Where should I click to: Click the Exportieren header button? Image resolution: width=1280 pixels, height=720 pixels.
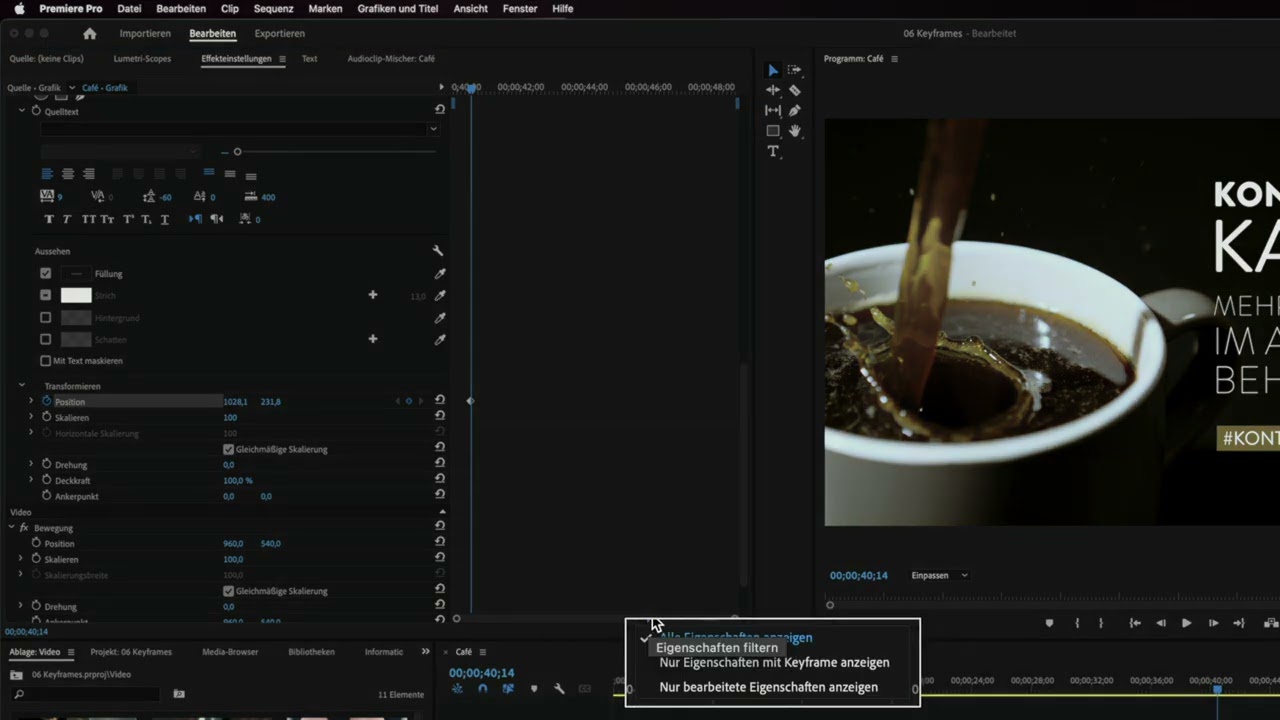[279, 33]
